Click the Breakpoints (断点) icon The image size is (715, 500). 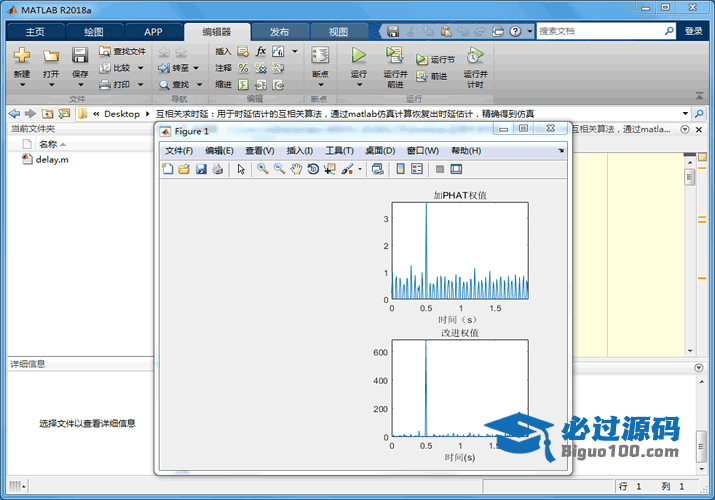click(320, 56)
